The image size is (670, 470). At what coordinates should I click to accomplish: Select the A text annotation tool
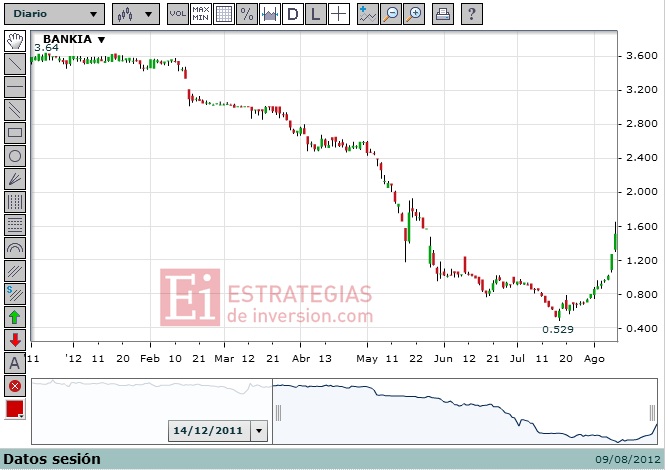pos(15,364)
